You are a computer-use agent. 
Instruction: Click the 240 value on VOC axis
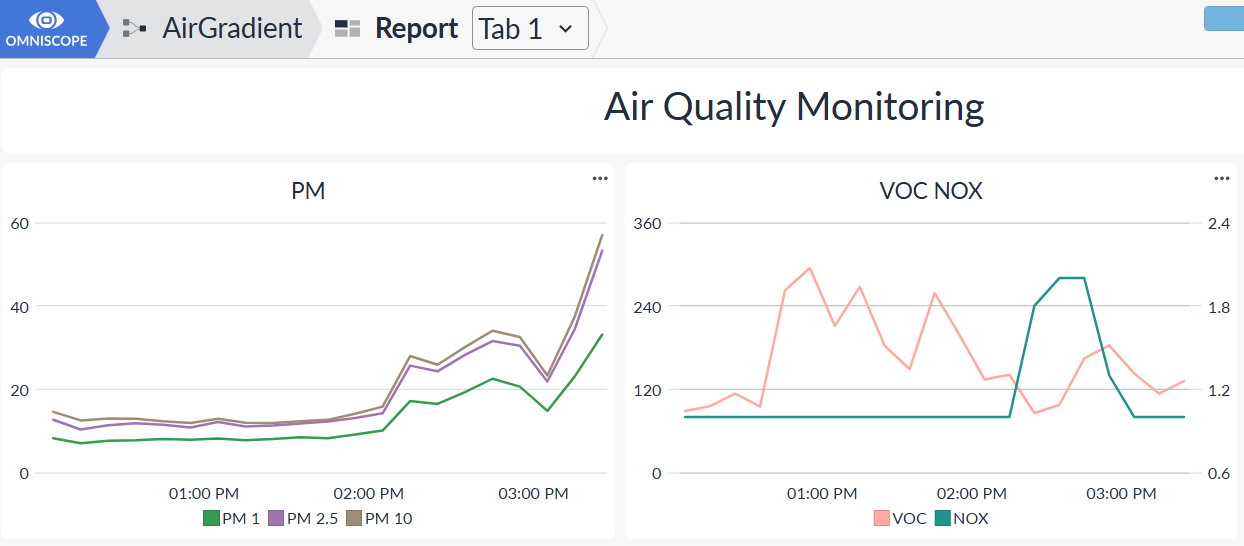click(x=648, y=306)
